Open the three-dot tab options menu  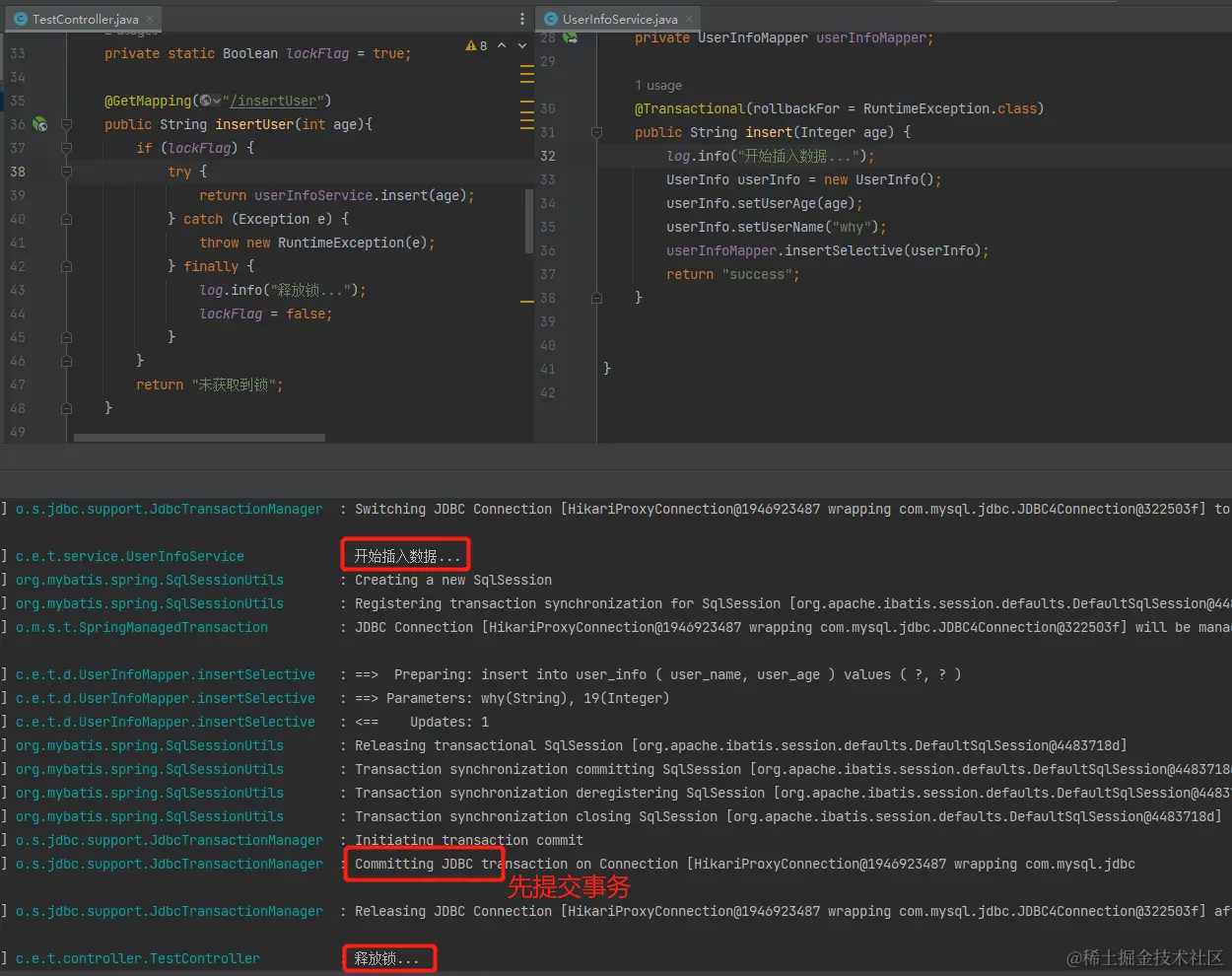[x=522, y=19]
